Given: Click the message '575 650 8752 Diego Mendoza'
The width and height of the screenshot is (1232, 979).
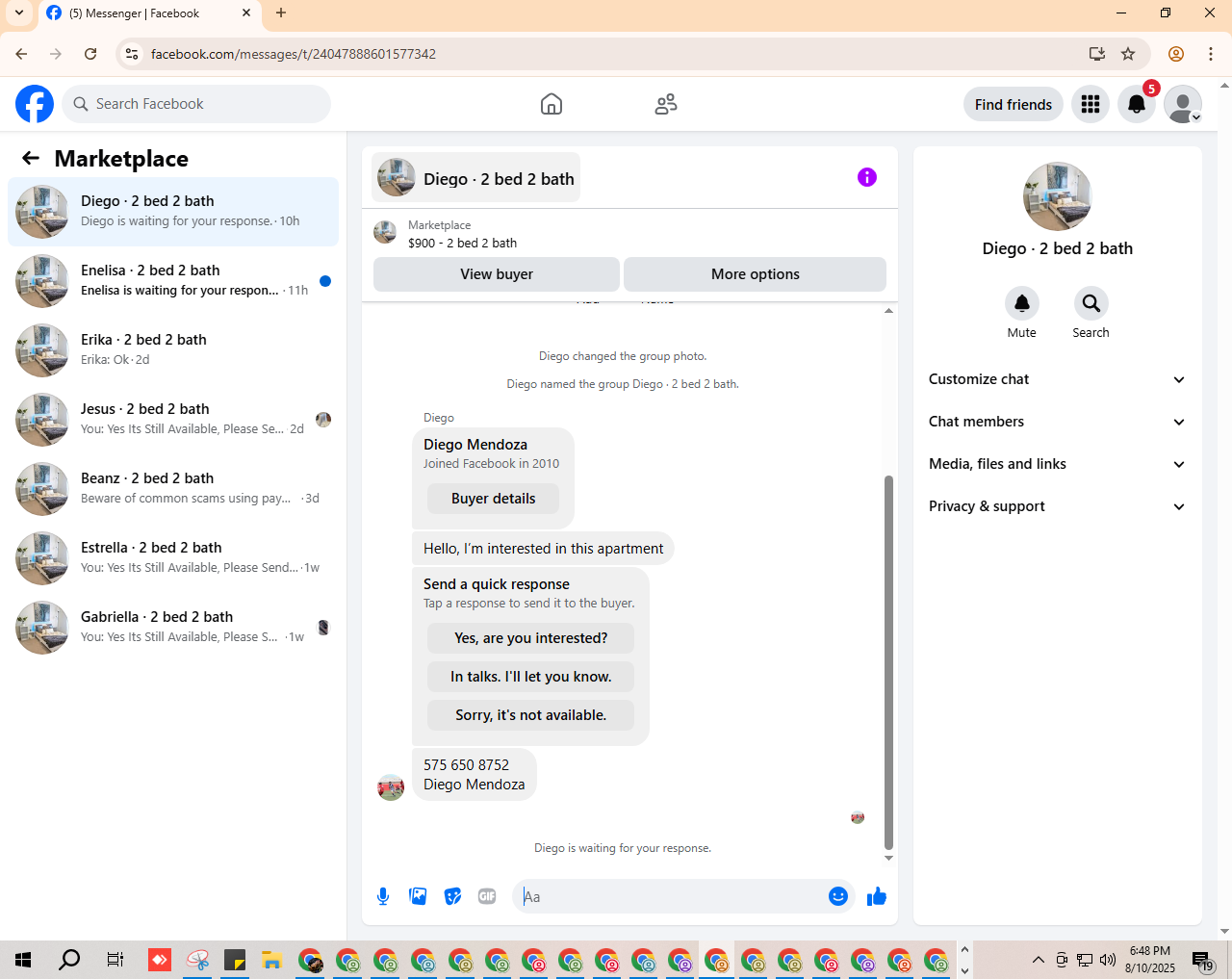Looking at the screenshot, I should click(x=475, y=775).
